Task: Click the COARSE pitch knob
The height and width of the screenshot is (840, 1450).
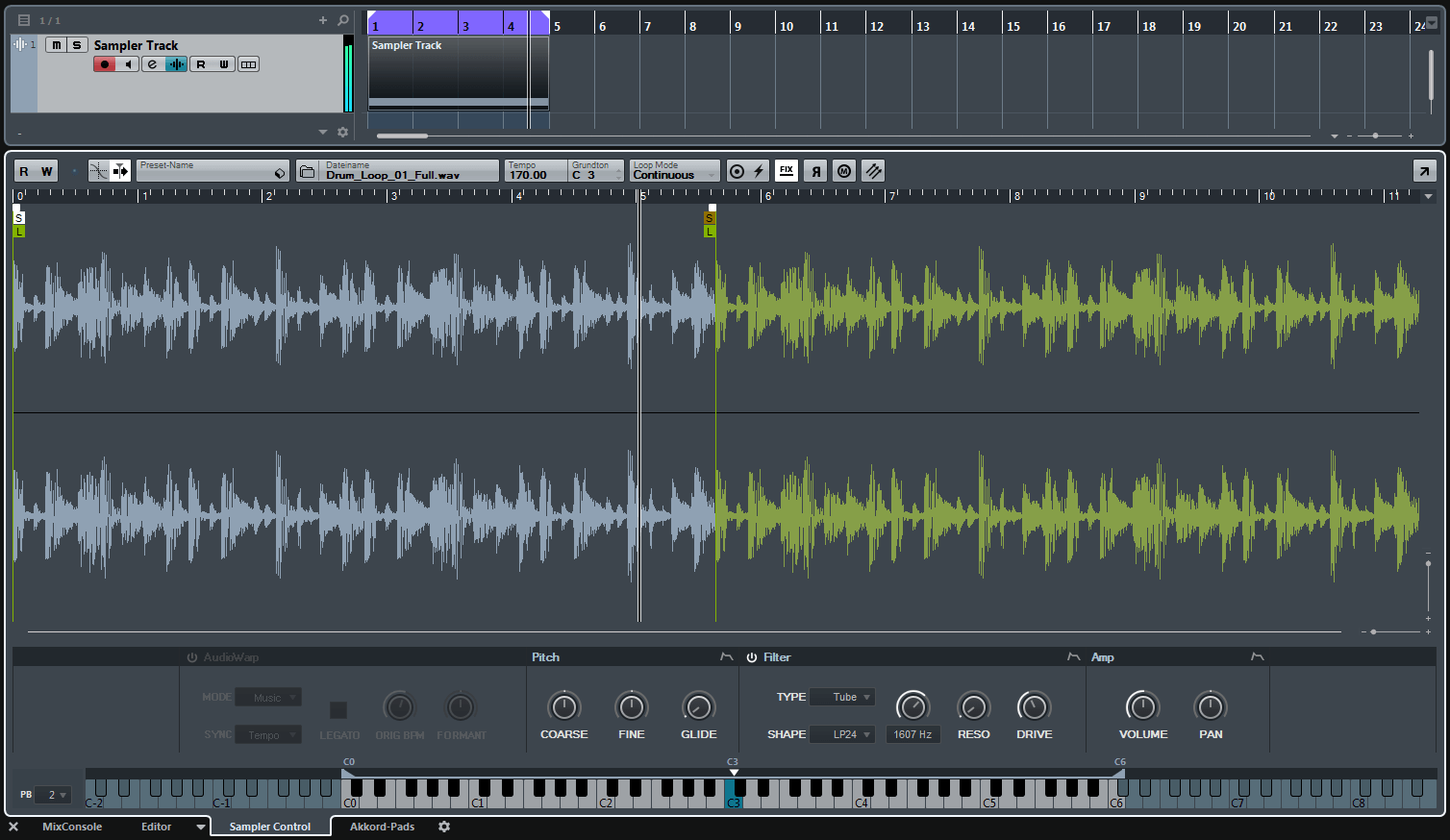Action: tap(564, 707)
